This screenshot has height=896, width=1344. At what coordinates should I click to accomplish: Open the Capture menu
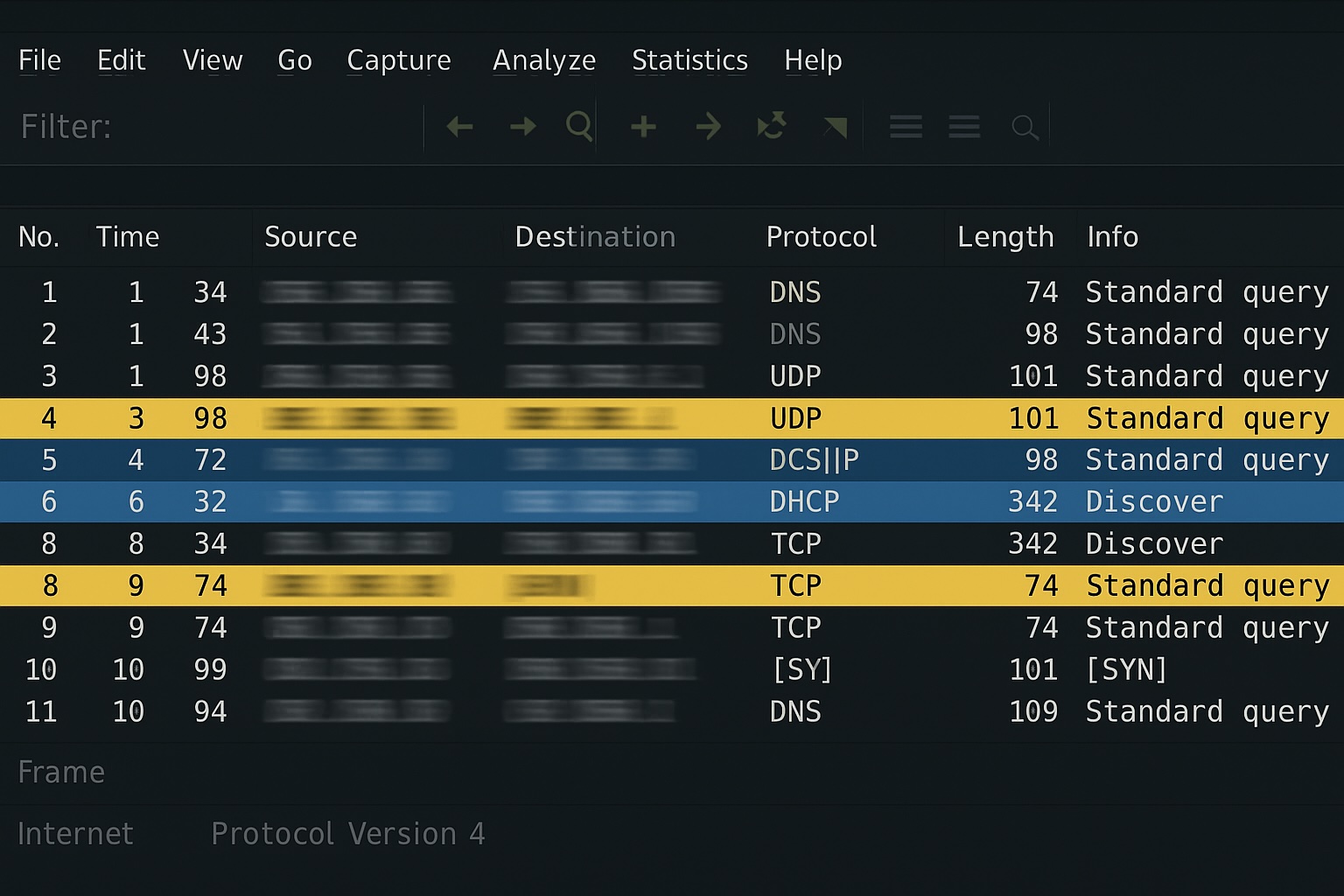399,60
